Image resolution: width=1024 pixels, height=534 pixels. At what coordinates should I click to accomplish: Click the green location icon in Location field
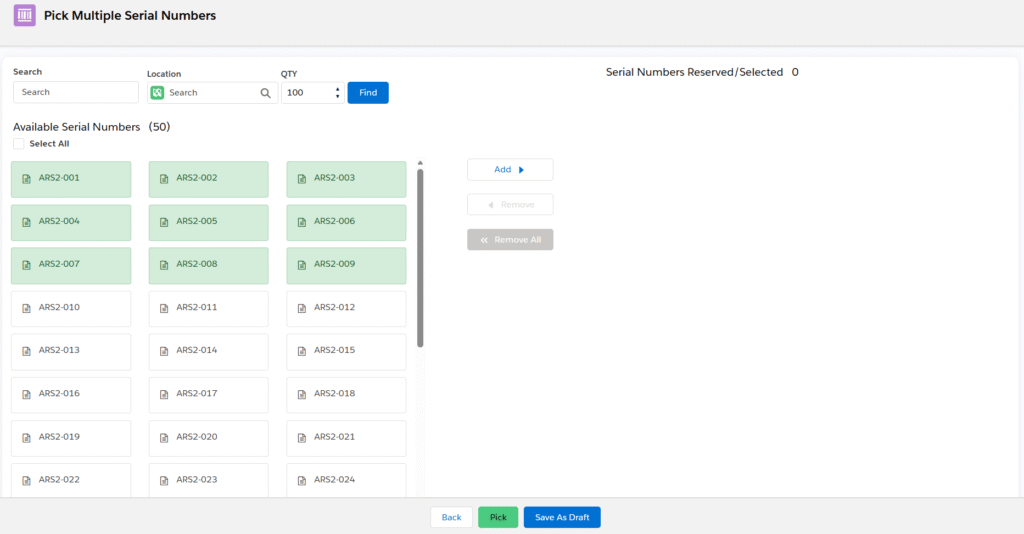158,93
